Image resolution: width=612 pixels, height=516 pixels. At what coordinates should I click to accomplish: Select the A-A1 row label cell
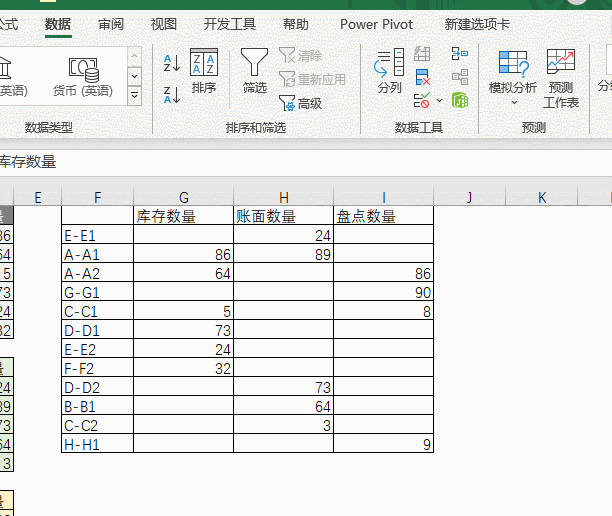[x=97, y=254]
